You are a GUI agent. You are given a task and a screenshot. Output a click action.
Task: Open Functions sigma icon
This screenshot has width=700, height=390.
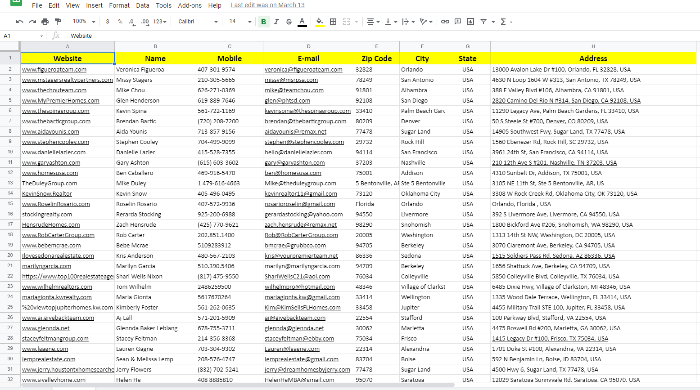coord(503,21)
